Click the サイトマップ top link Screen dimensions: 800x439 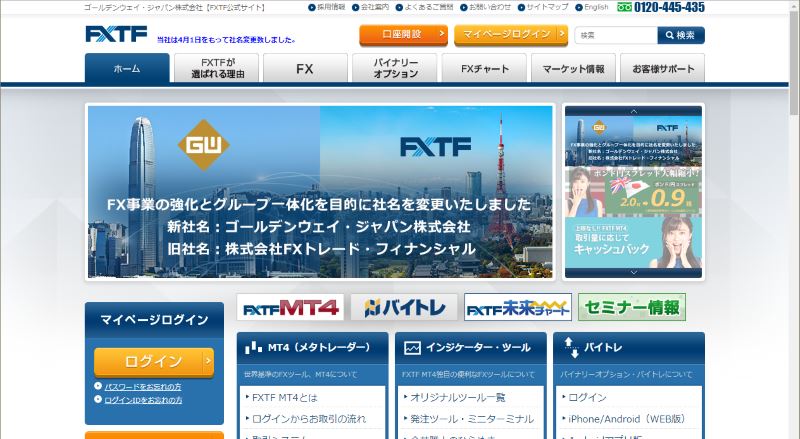(543, 7)
